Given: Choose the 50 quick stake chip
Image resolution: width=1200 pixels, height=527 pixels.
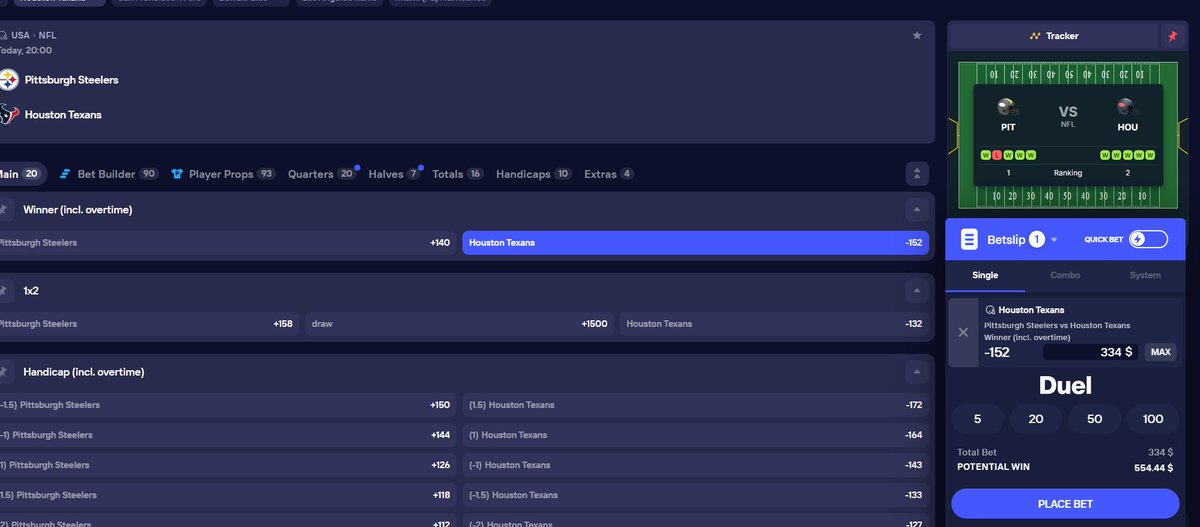Looking at the screenshot, I should point(1094,419).
